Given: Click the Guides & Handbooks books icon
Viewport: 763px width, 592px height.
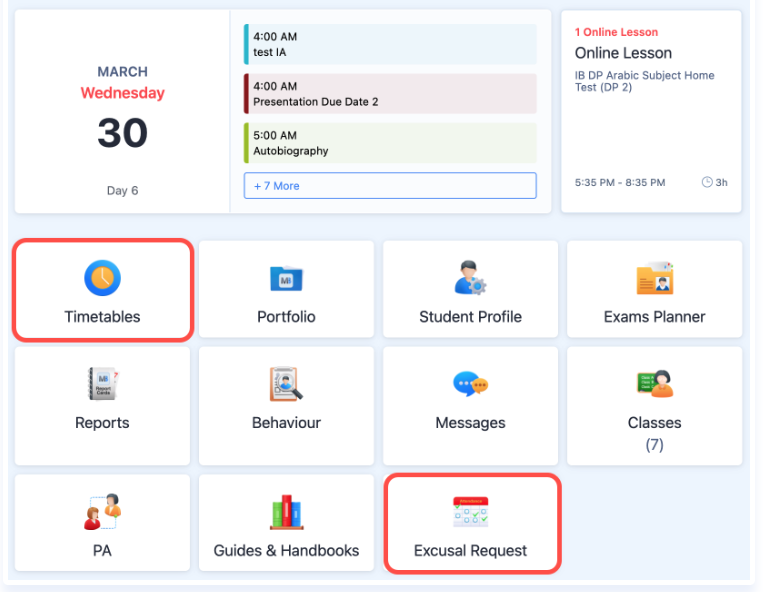Looking at the screenshot, I should click(x=286, y=512).
